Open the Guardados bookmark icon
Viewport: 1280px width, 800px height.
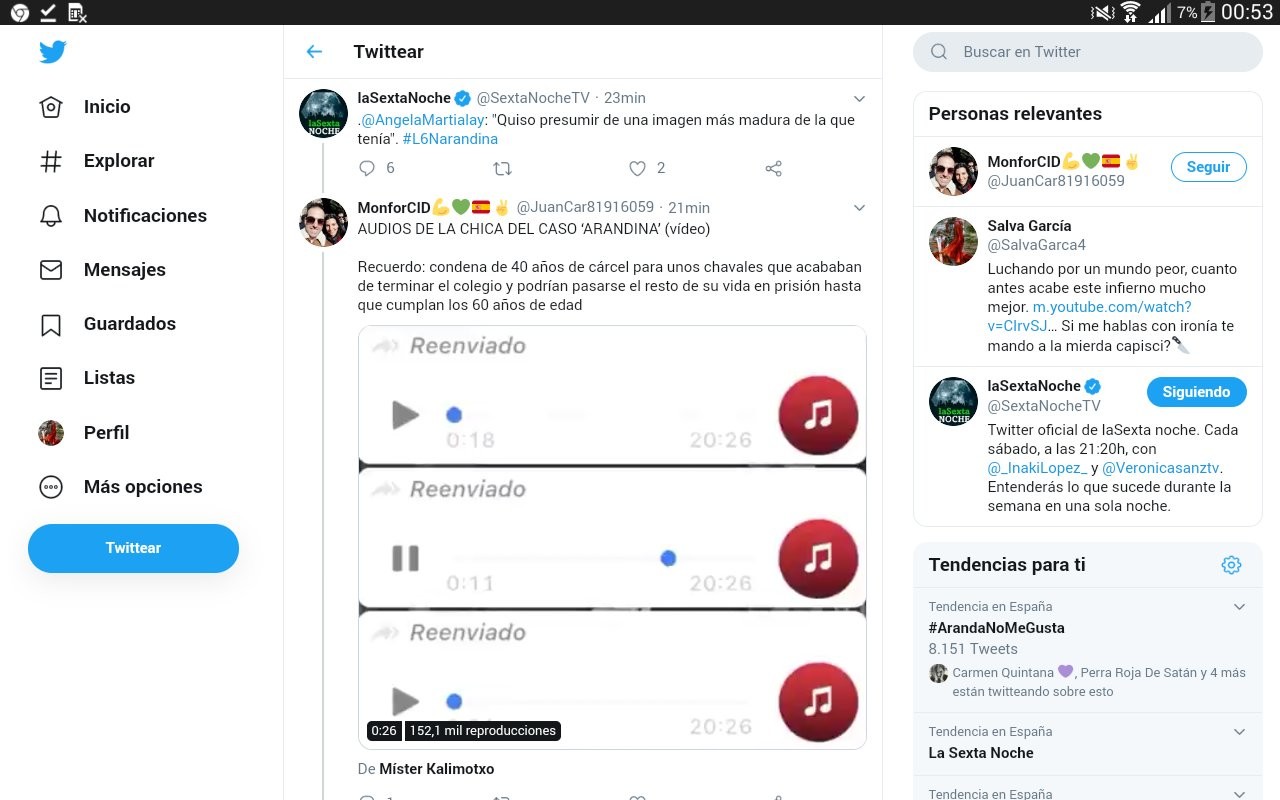[x=51, y=324]
